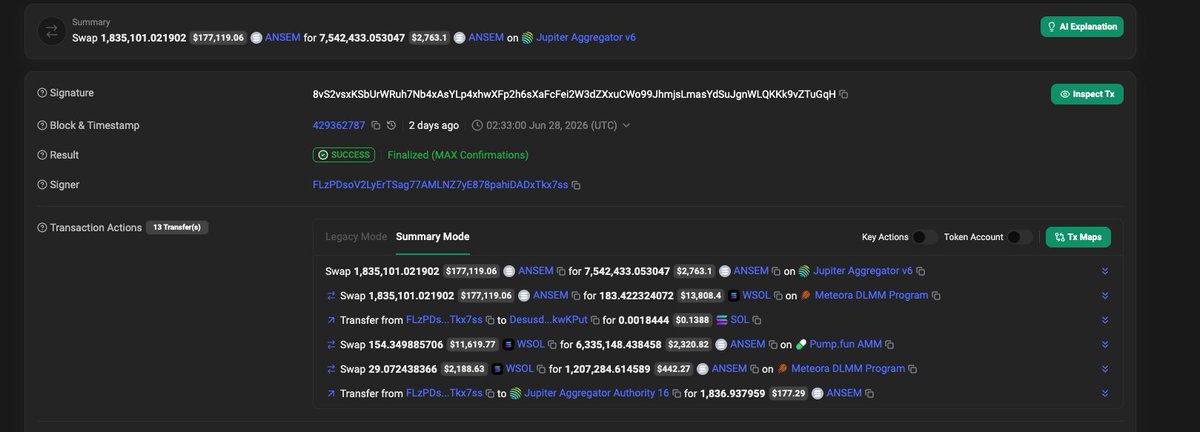Viewport: 1200px width, 432px height.
Task: Switch to Legacy Mode tab
Action: (x=356, y=237)
